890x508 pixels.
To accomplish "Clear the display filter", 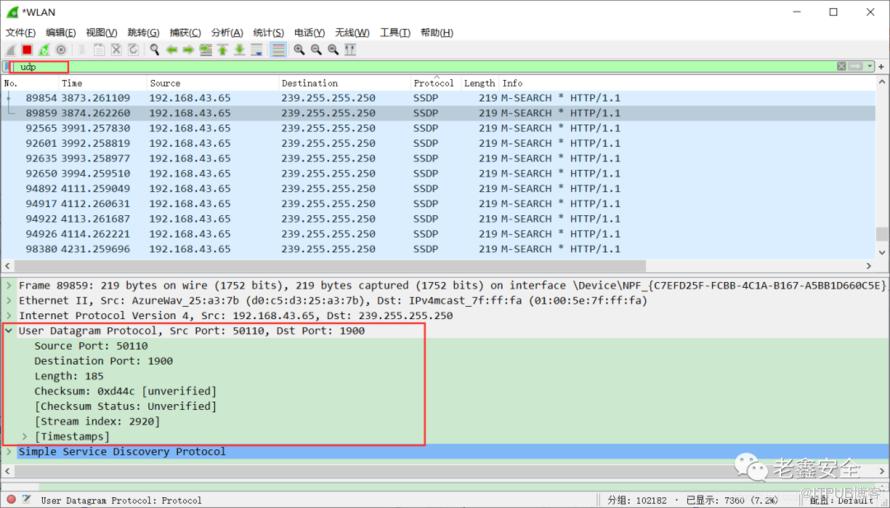I will tap(842, 66).
